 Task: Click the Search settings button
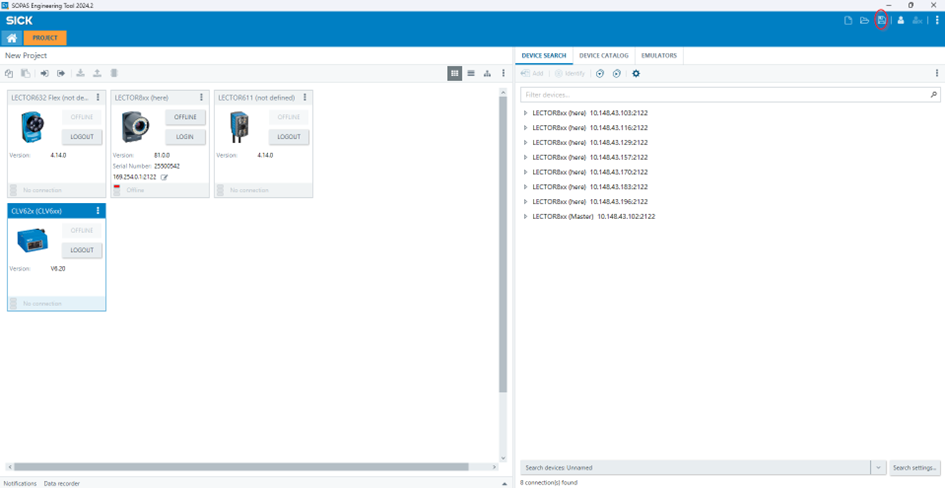[914, 468]
